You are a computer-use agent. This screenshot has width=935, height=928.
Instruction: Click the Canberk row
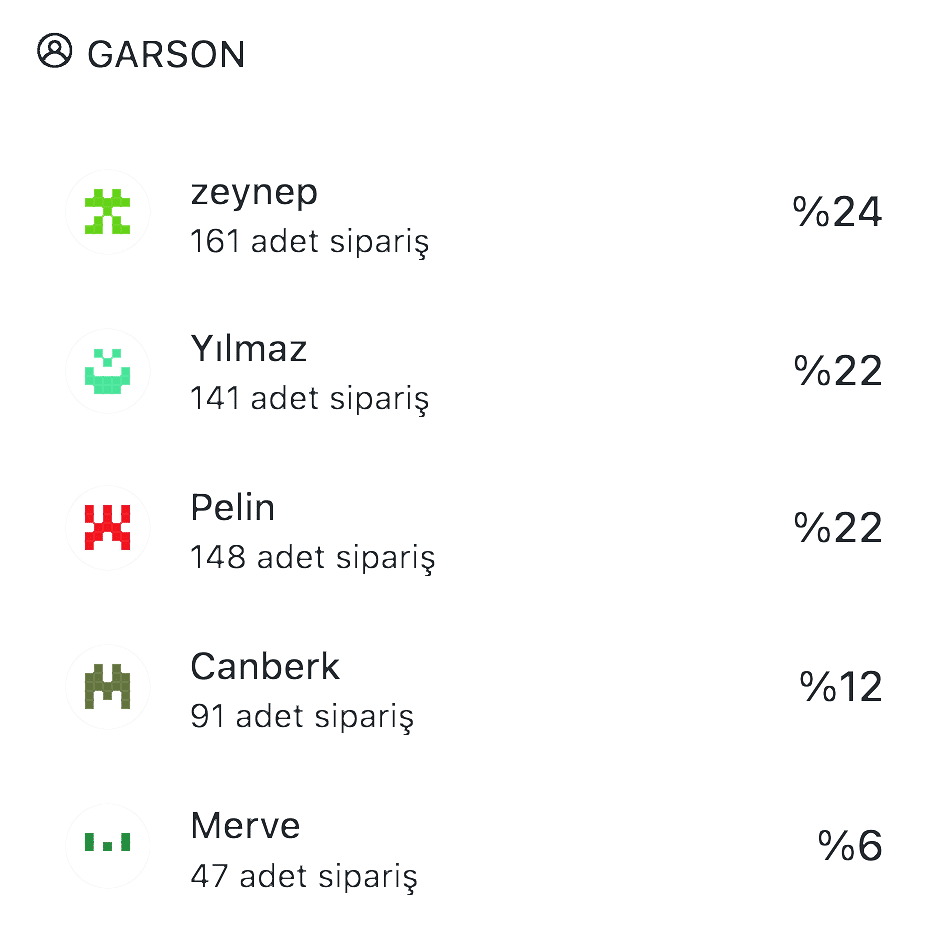pyautogui.click(x=265, y=667)
